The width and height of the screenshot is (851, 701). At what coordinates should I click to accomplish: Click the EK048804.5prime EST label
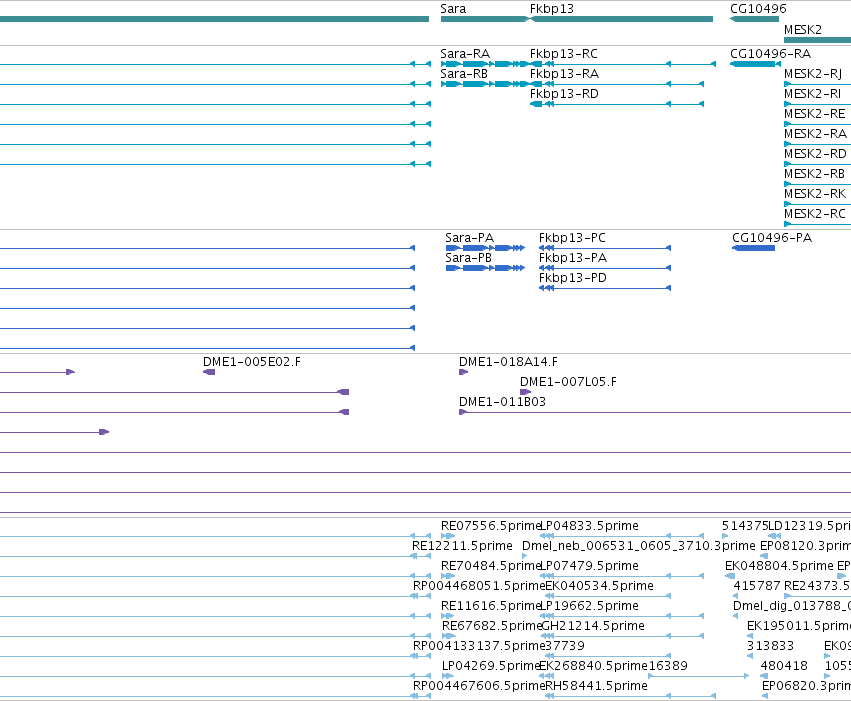(779, 566)
